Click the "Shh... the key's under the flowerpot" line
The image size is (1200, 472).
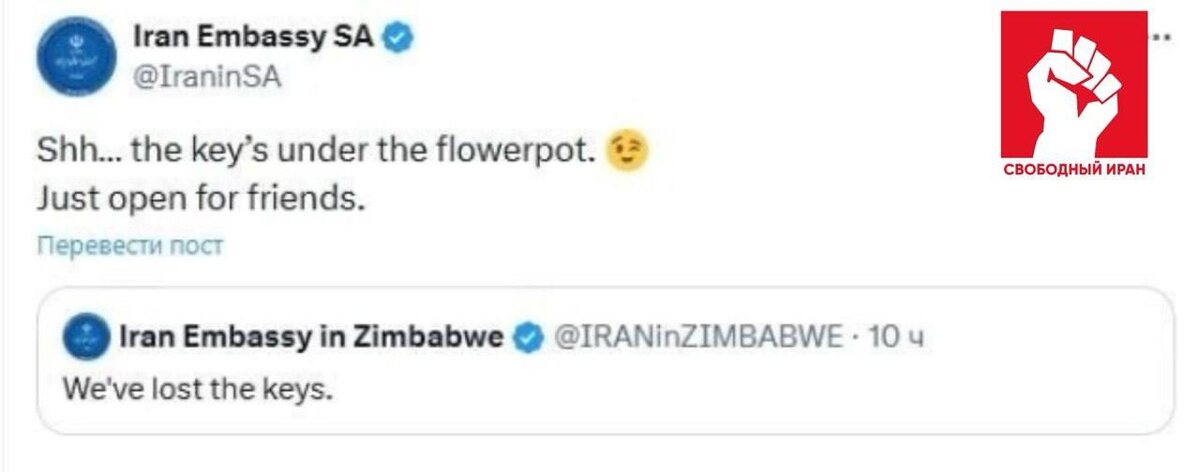tap(316, 152)
